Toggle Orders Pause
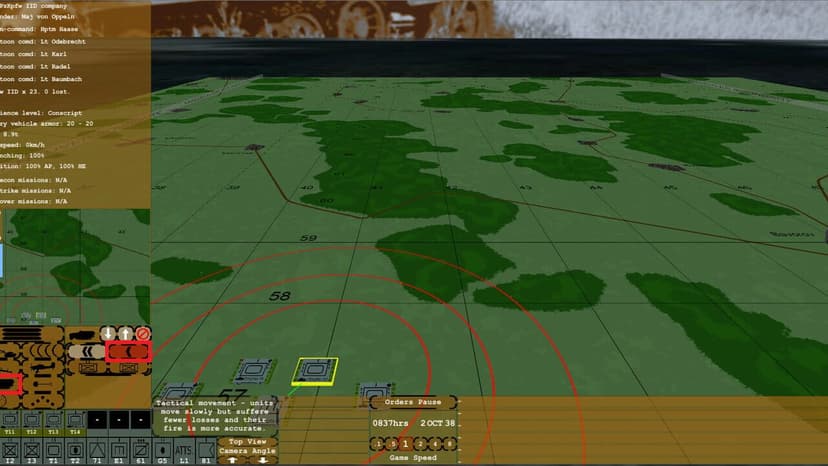Screen dimensions: 828x466 (x=413, y=402)
